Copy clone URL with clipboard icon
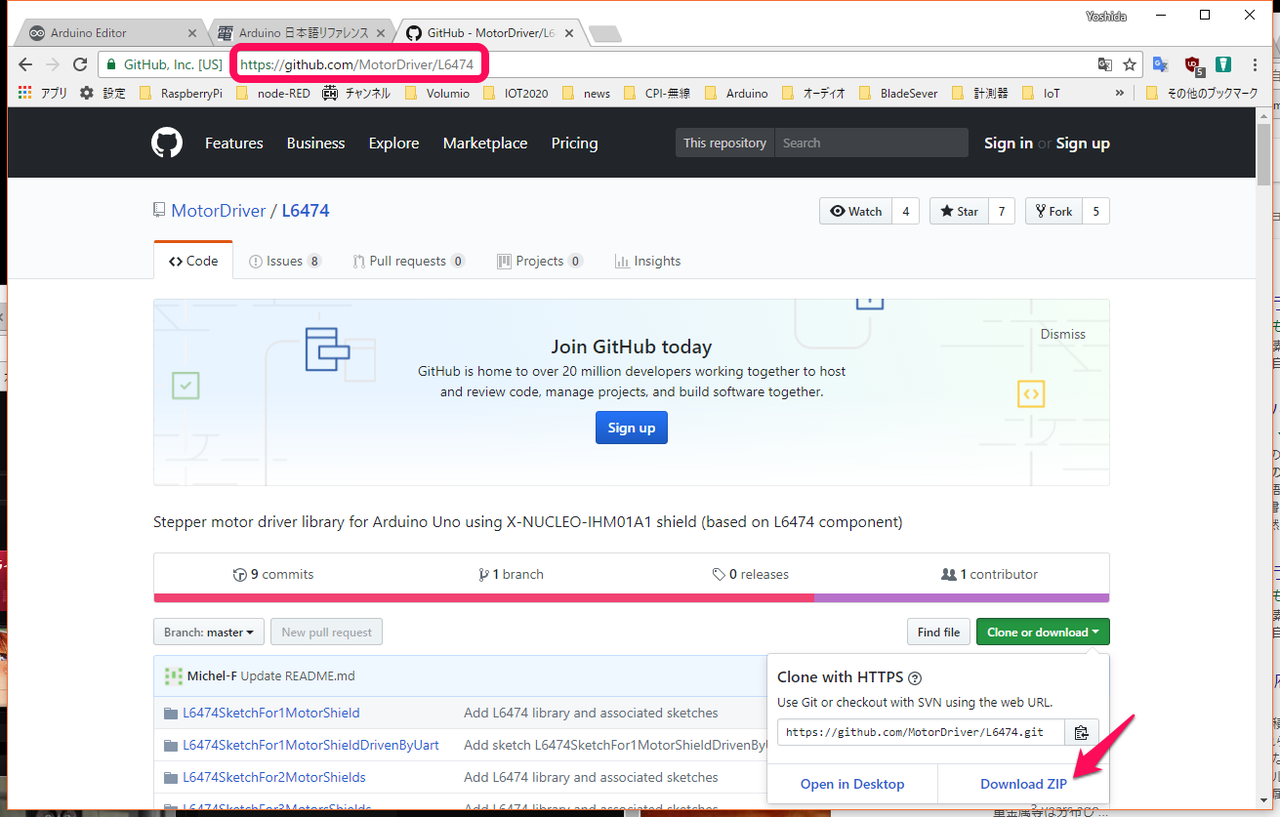This screenshot has width=1280, height=817. click(x=1081, y=732)
